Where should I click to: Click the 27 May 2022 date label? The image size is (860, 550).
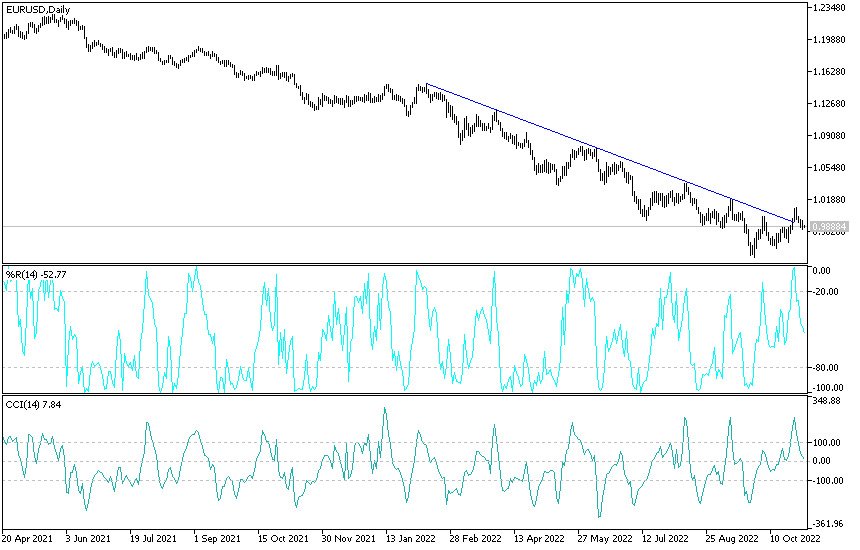(605, 538)
